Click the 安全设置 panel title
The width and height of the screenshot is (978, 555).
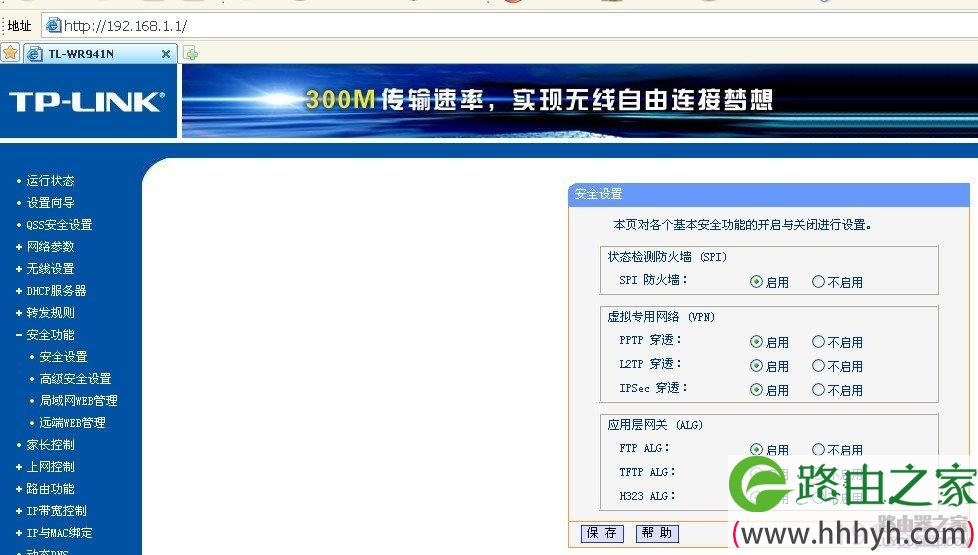click(598, 194)
